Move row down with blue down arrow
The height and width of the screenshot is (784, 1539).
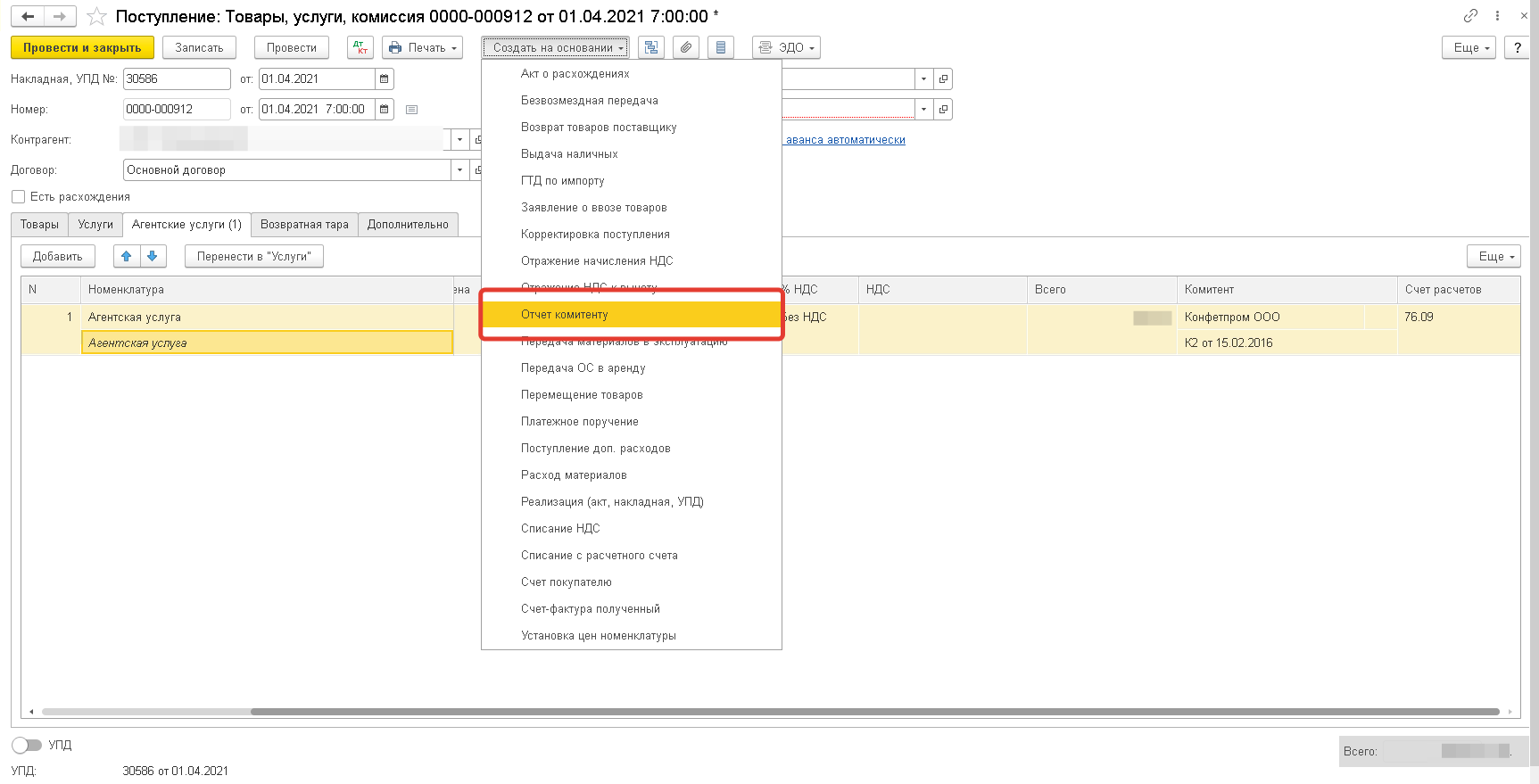(x=152, y=256)
